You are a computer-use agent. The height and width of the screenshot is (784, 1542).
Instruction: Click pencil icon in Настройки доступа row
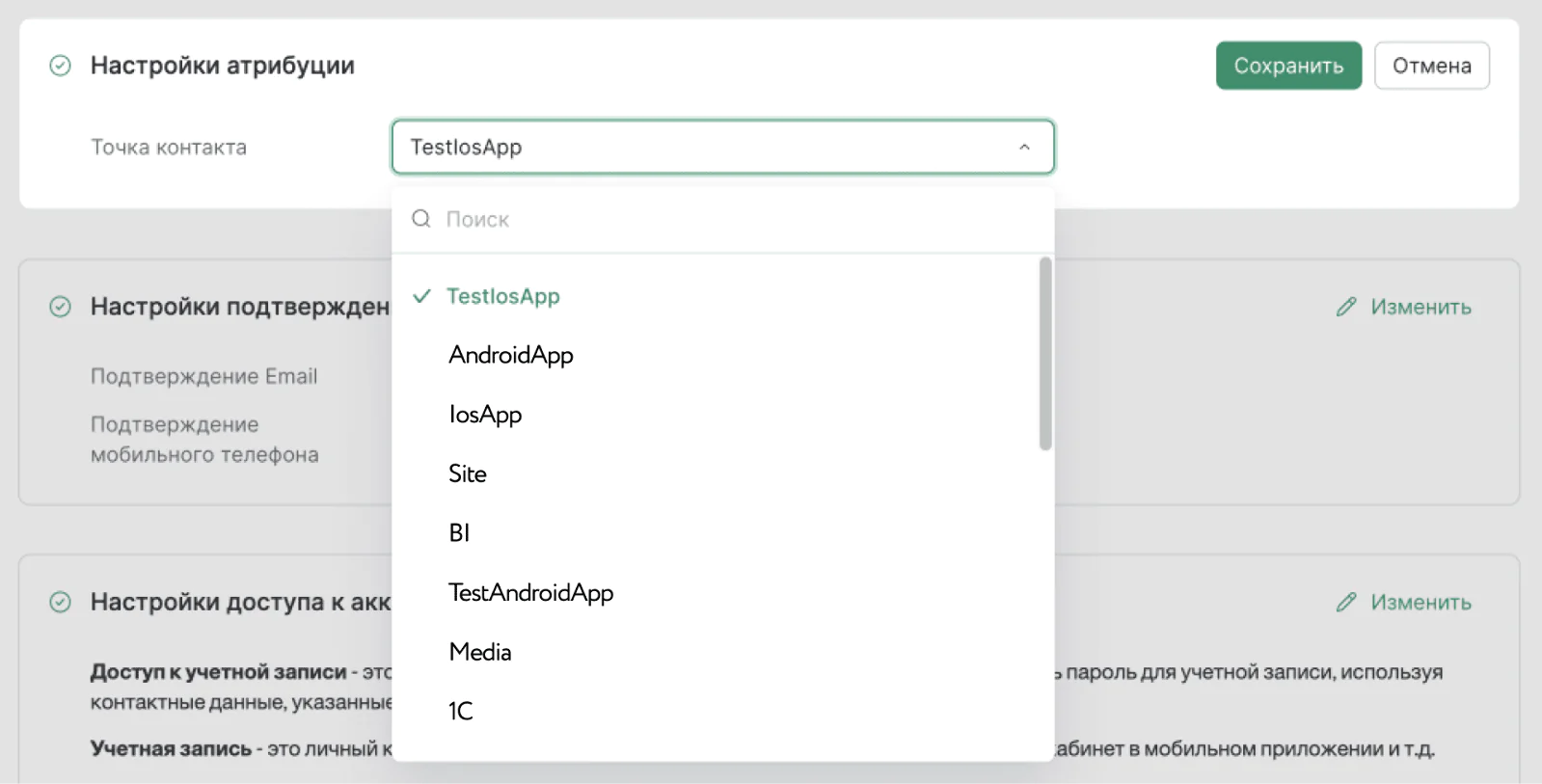[x=1346, y=602]
